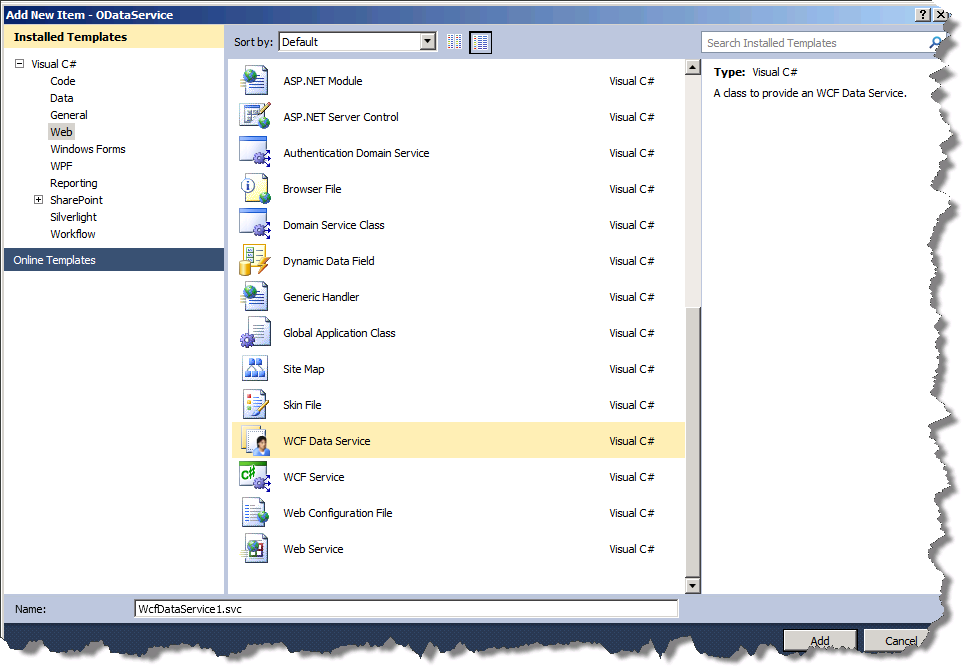Click the WCF Service C# icon
965x668 pixels.
[x=255, y=477]
